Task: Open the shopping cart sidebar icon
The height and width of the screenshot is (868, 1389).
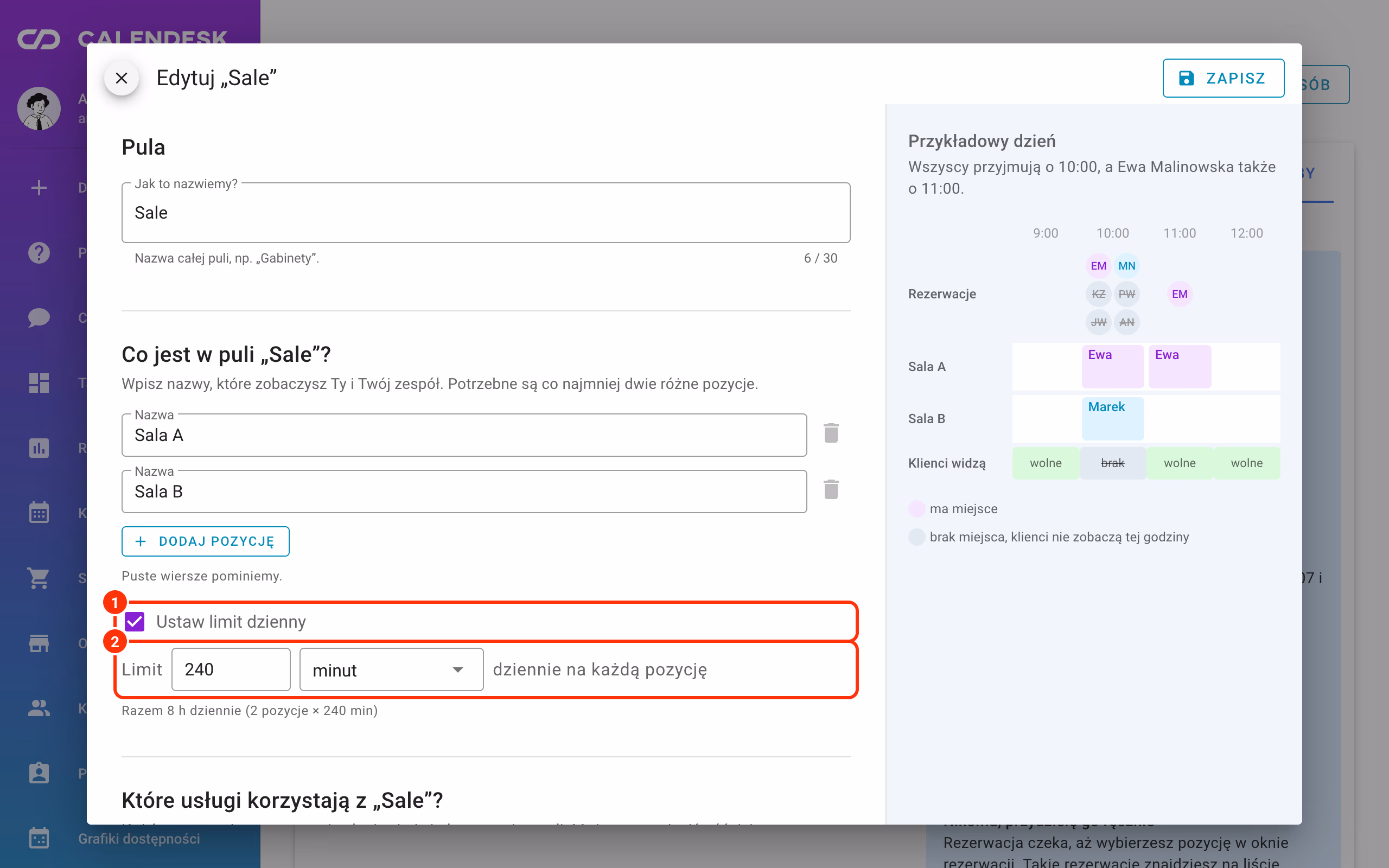Action: pos(39,578)
